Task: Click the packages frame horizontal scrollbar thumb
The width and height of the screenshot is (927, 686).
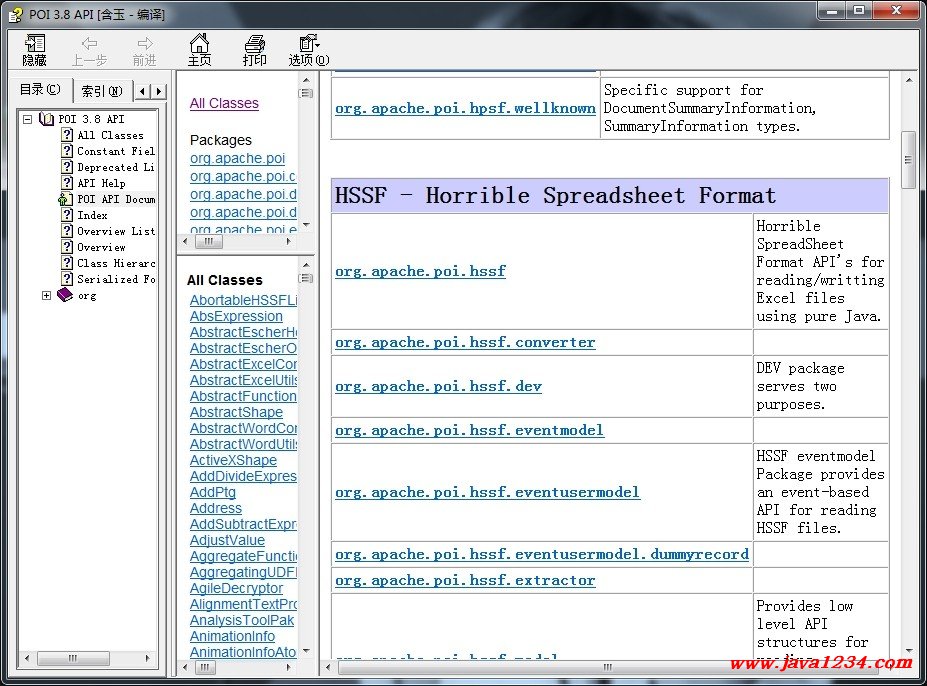Action: (209, 241)
